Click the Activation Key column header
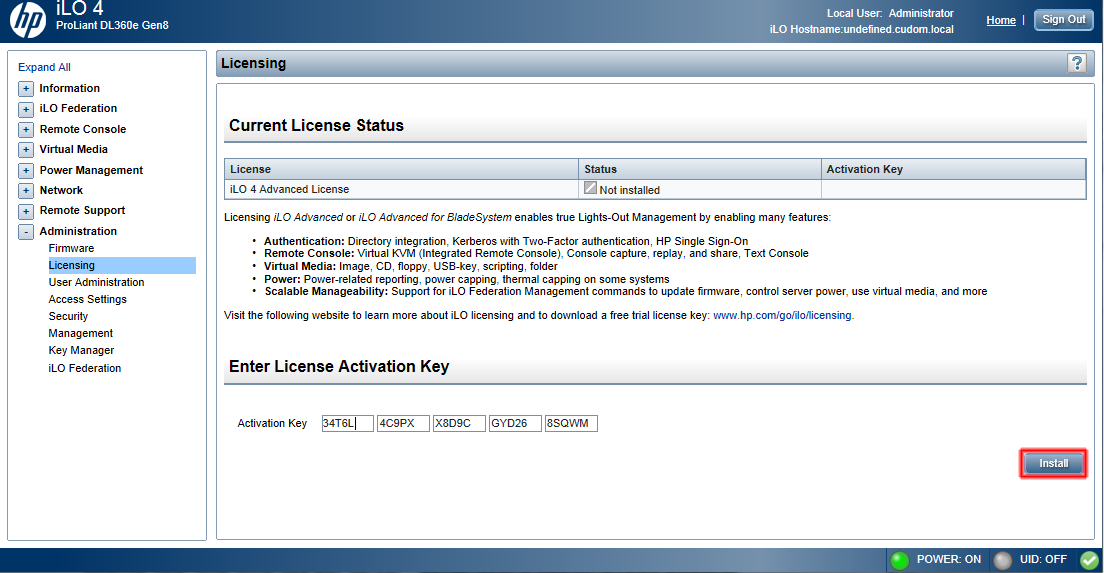 [953, 169]
